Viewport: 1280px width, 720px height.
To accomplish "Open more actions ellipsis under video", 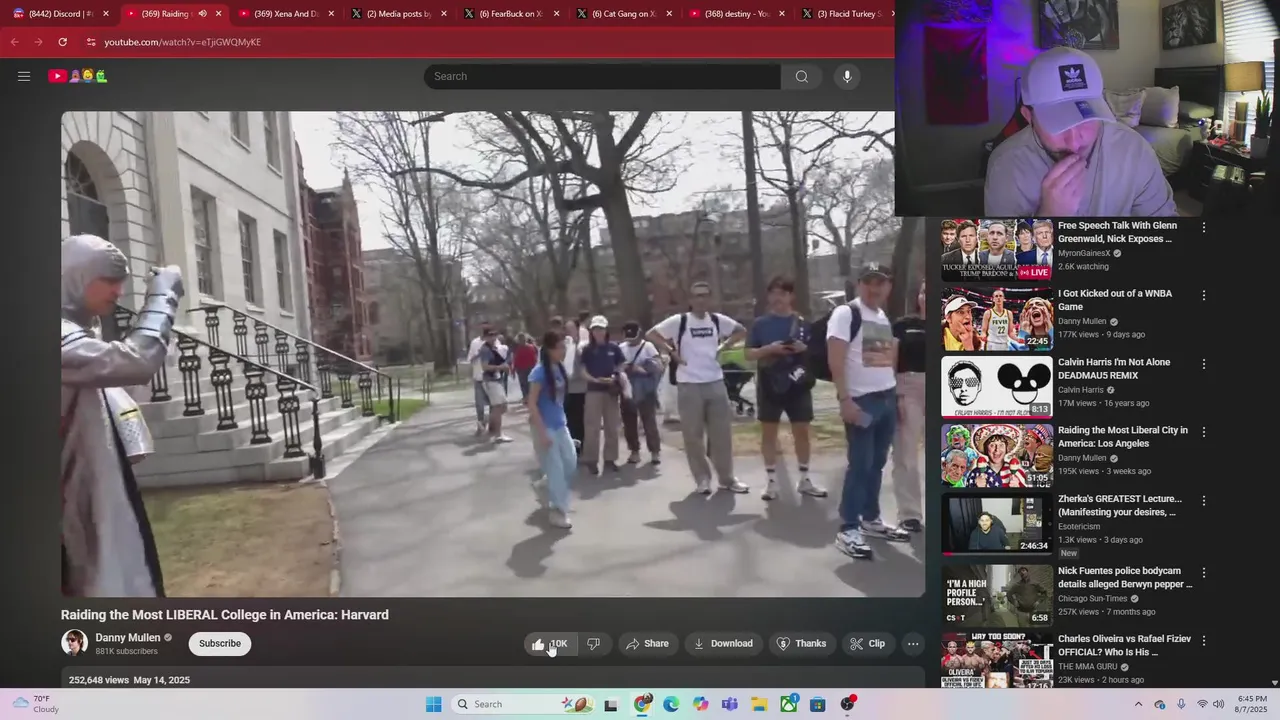I will [x=913, y=644].
